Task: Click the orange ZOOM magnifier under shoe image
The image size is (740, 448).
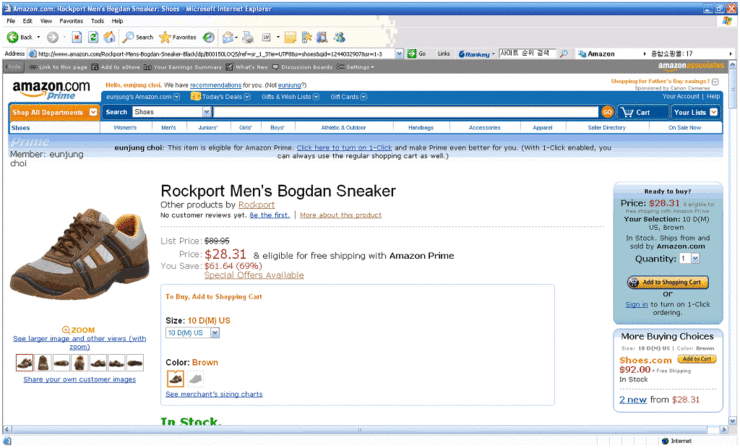Action: 66,330
